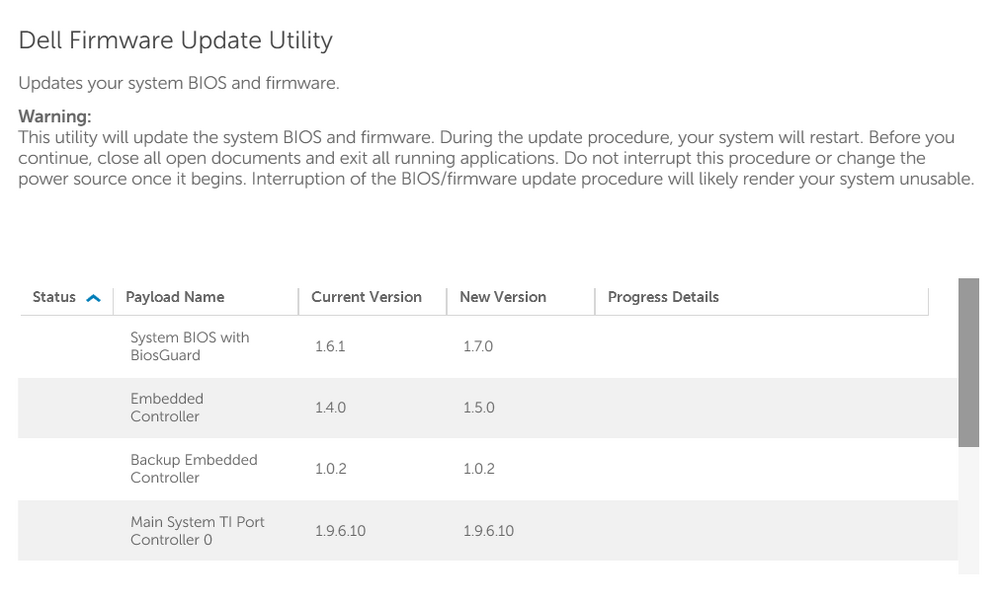1000x600 pixels.
Task: Click System BIOS current version 1.6.1
Action: click(x=329, y=347)
